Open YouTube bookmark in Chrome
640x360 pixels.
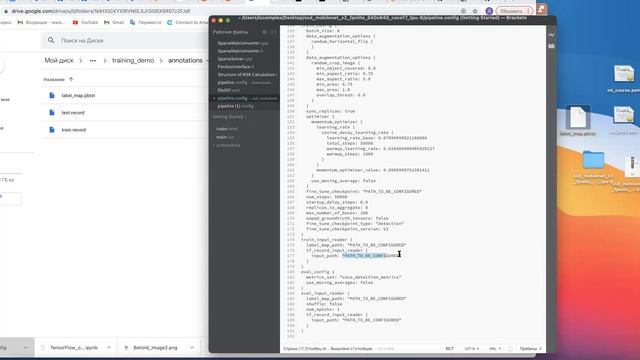(85, 22)
